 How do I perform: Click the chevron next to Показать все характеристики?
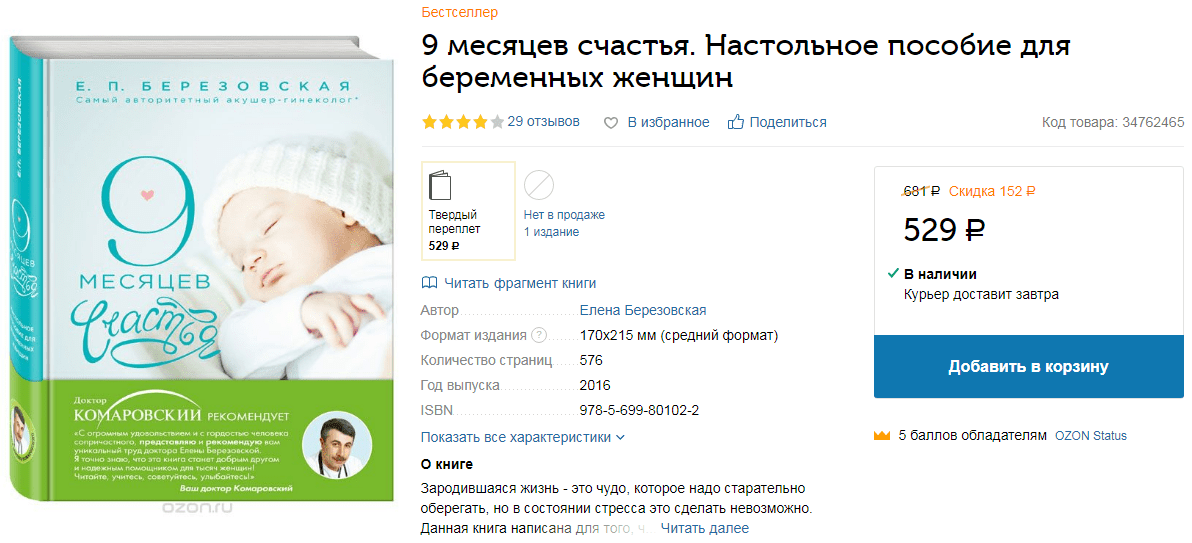pos(620,437)
